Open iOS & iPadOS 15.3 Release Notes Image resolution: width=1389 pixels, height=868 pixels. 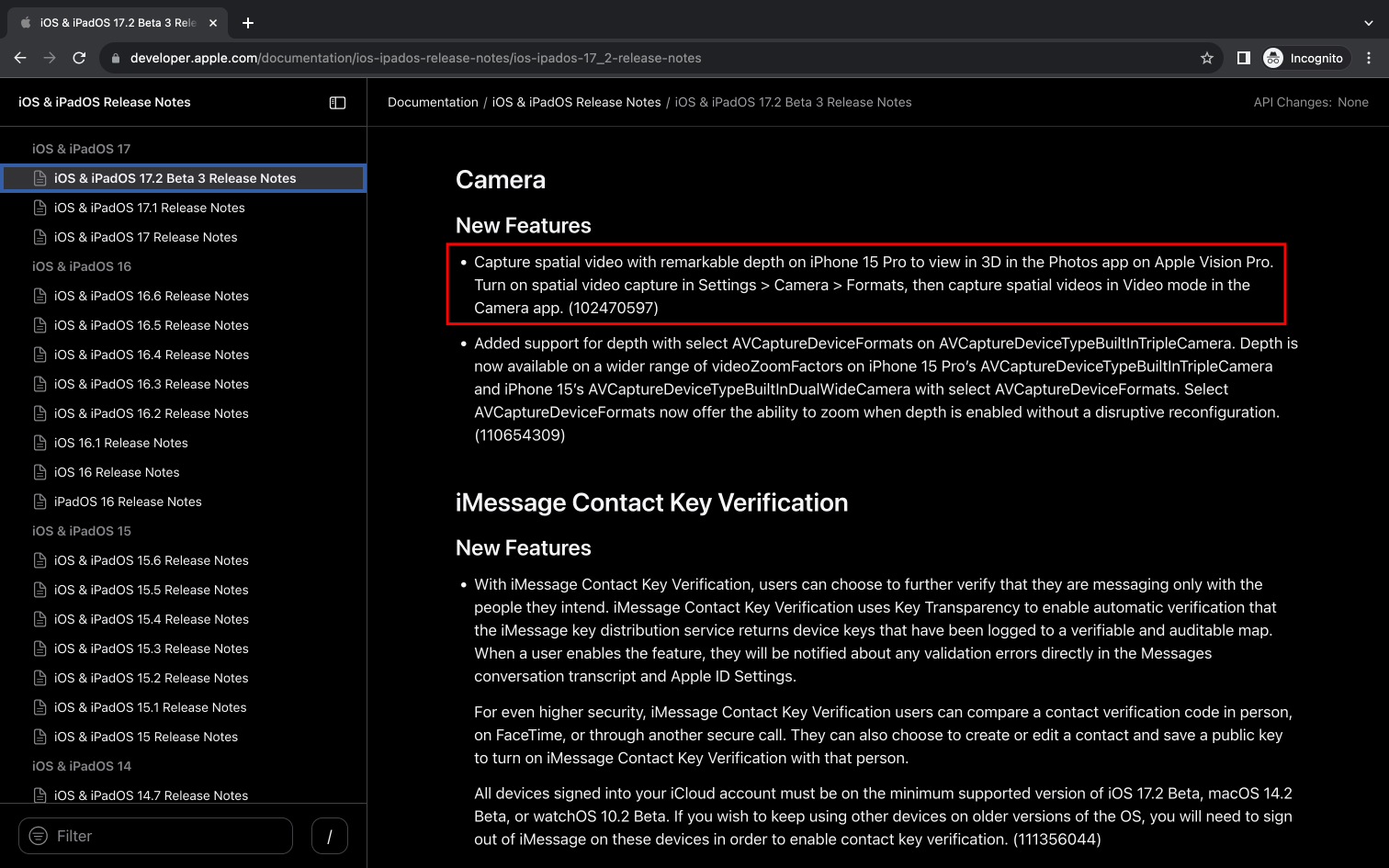pos(151,648)
